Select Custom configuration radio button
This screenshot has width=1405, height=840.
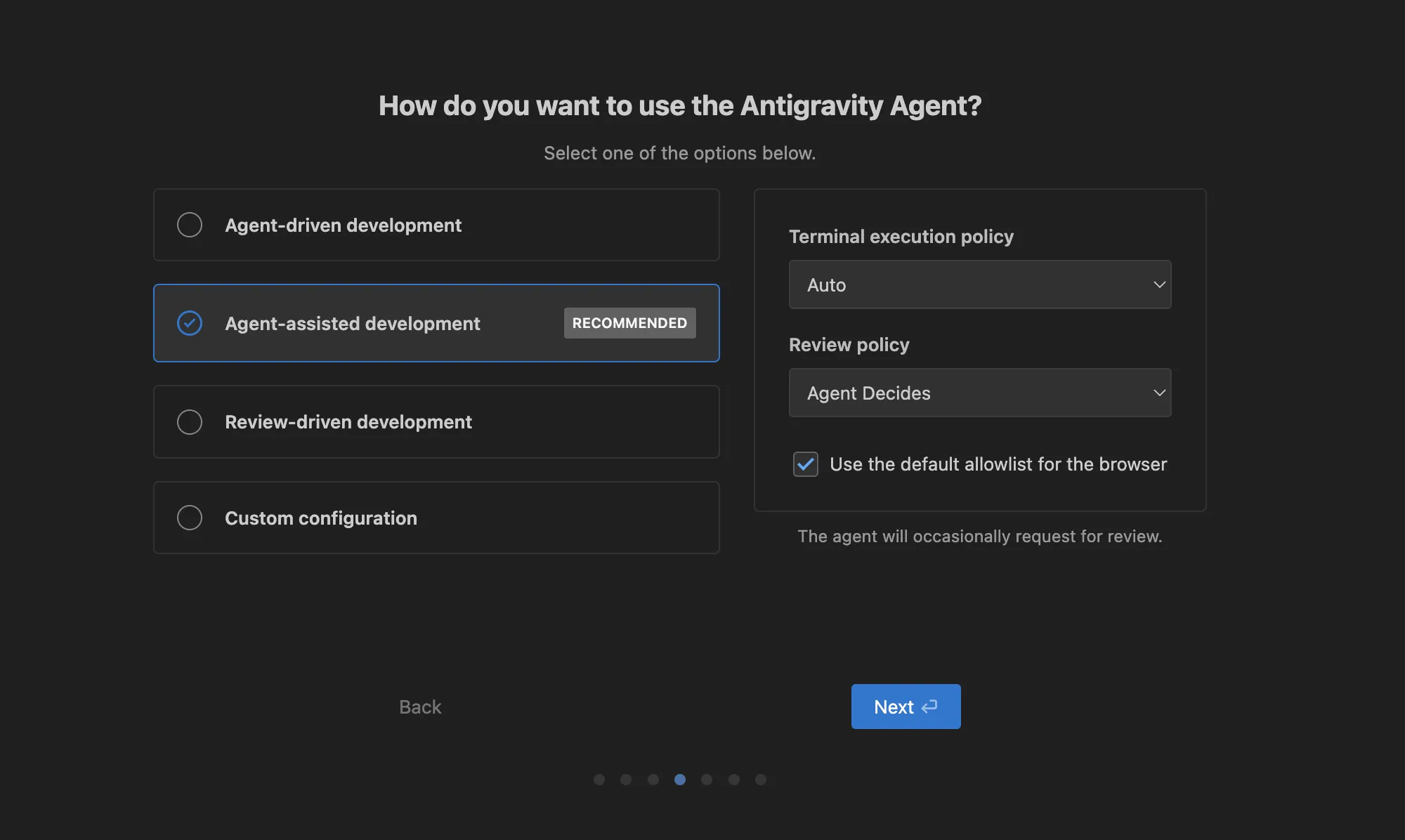[190, 518]
